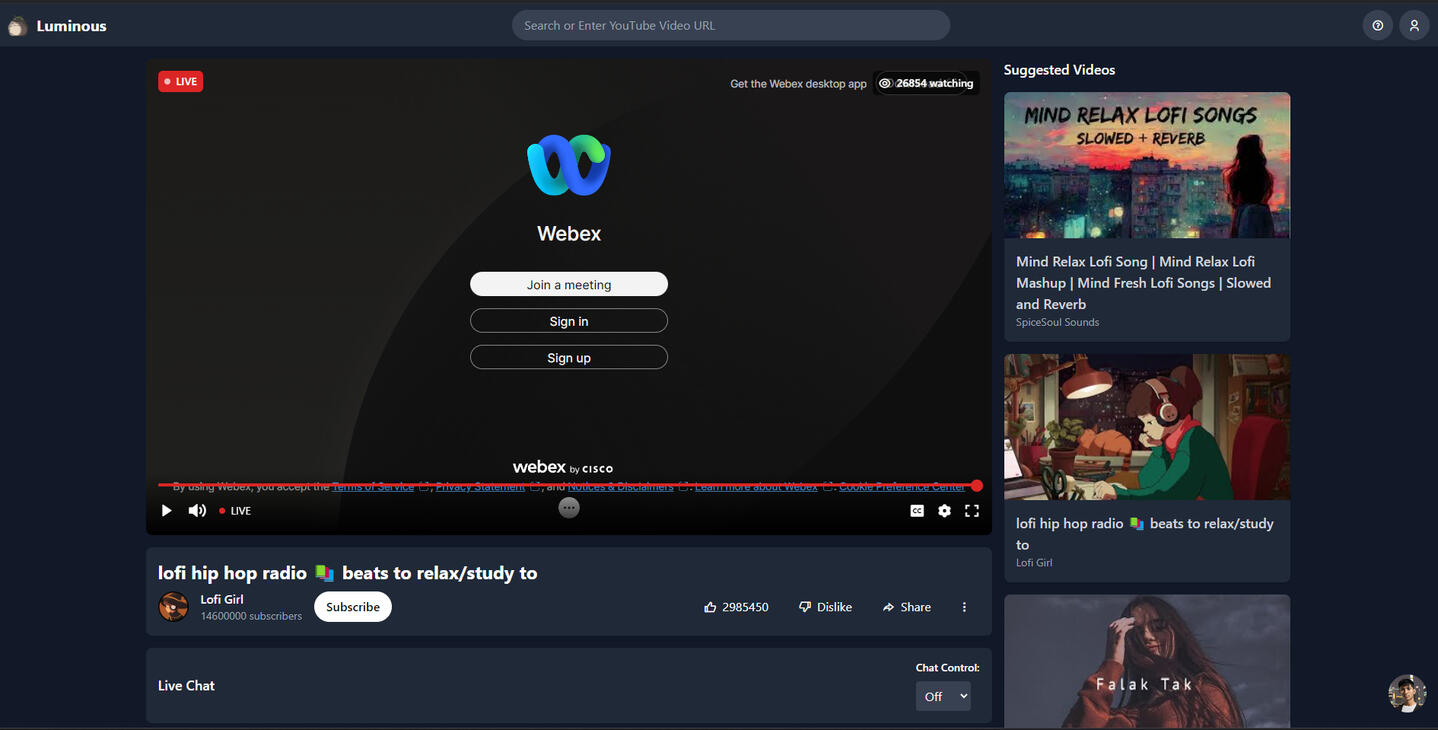The height and width of the screenshot is (730, 1438).
Task: Click the Dislike button
Action: [825, 607]
